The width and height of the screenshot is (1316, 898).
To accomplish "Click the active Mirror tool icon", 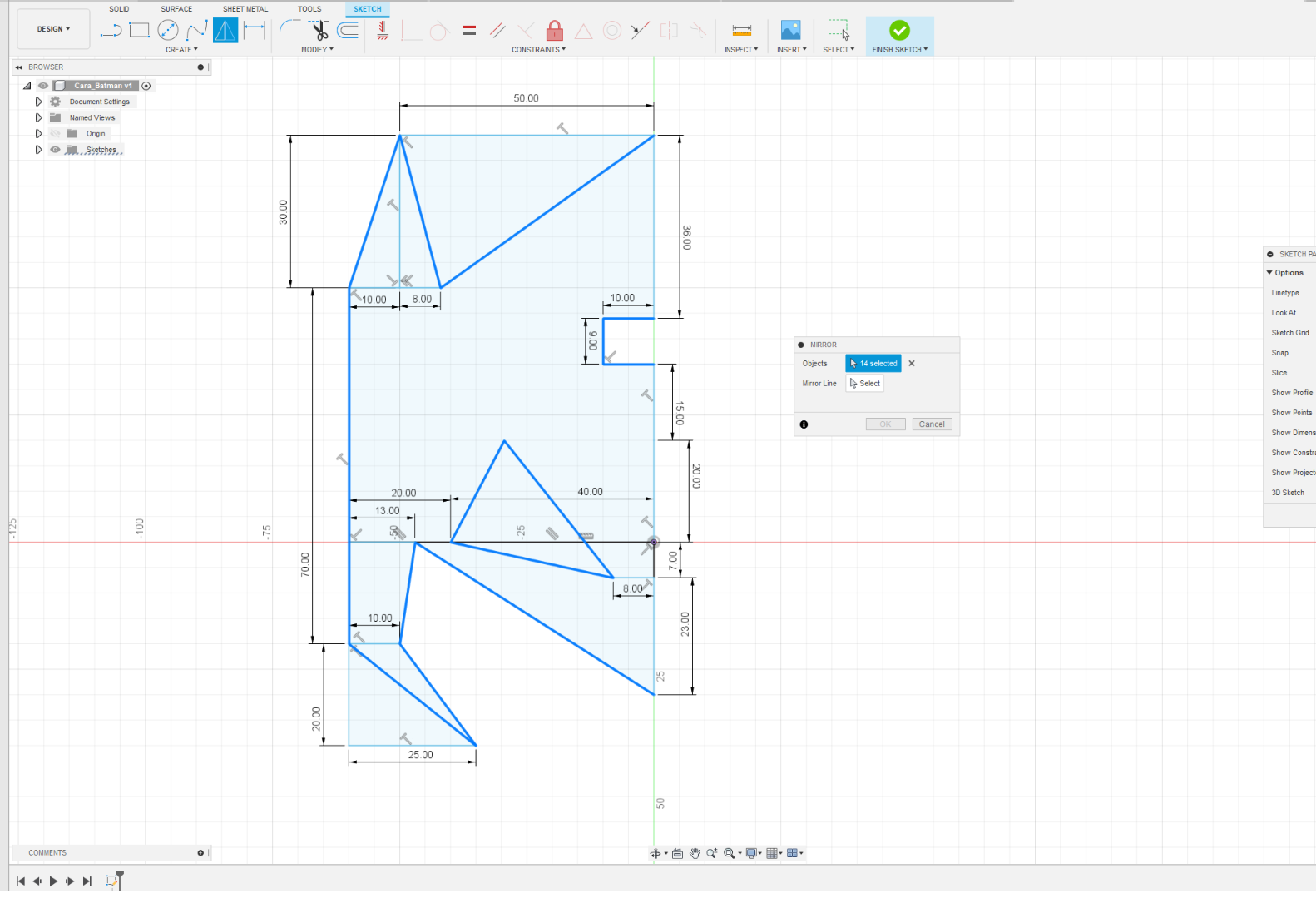I will tap(225, 31).
